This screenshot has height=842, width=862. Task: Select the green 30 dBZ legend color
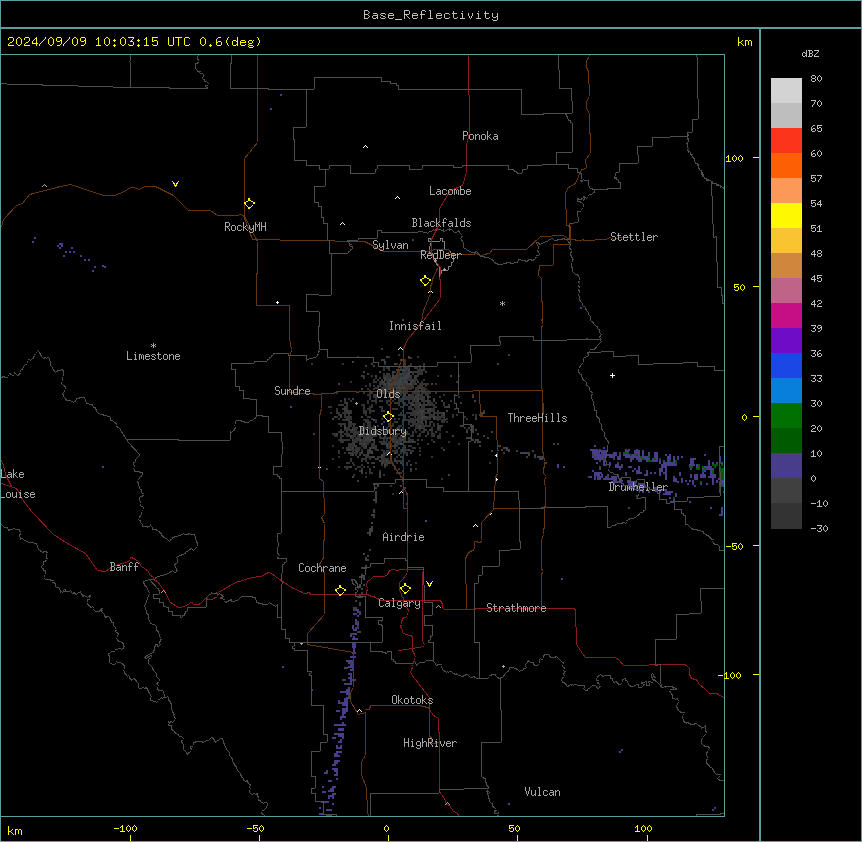(x=786, y=416)
